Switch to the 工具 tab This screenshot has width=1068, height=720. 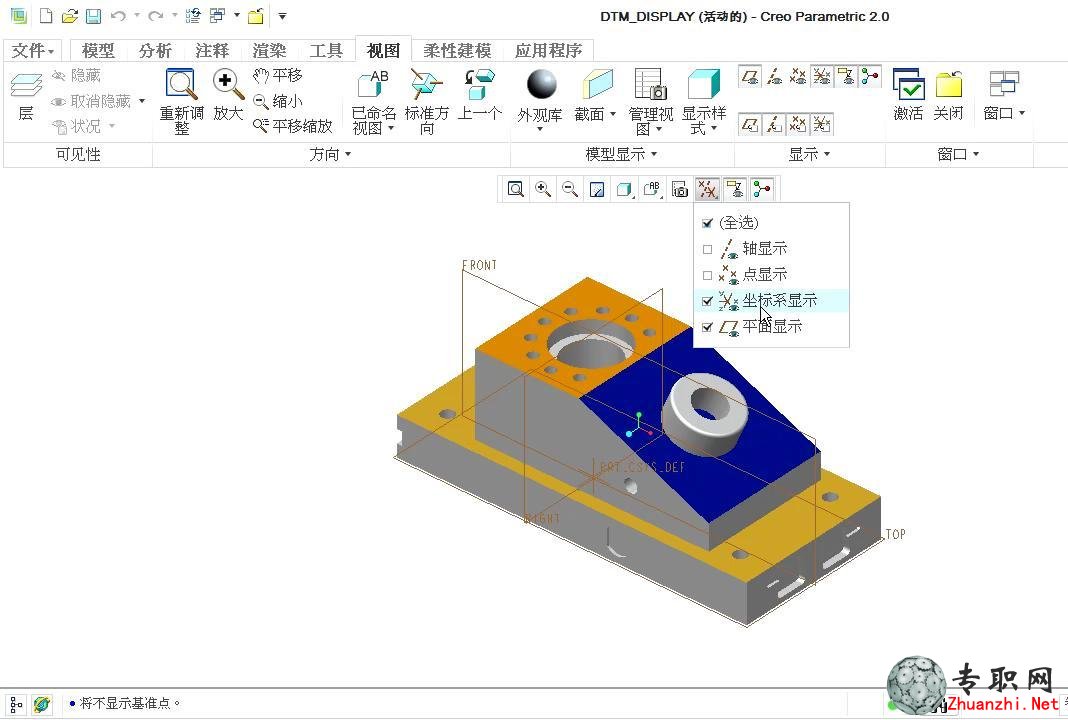[x=326, y=50]
